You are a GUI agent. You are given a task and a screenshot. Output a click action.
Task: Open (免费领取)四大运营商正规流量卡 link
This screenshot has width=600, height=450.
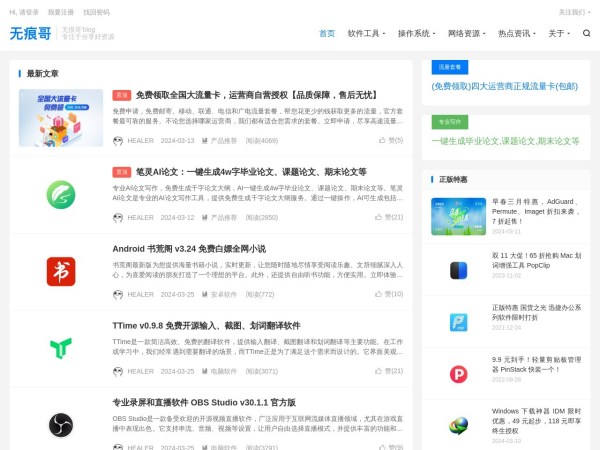505,86
